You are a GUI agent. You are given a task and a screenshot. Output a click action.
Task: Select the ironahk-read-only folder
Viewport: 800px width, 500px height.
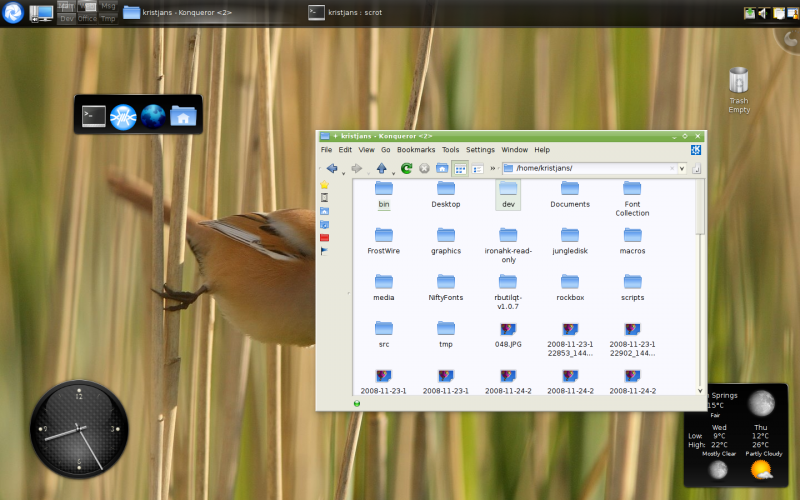click(x=508, y=246)
